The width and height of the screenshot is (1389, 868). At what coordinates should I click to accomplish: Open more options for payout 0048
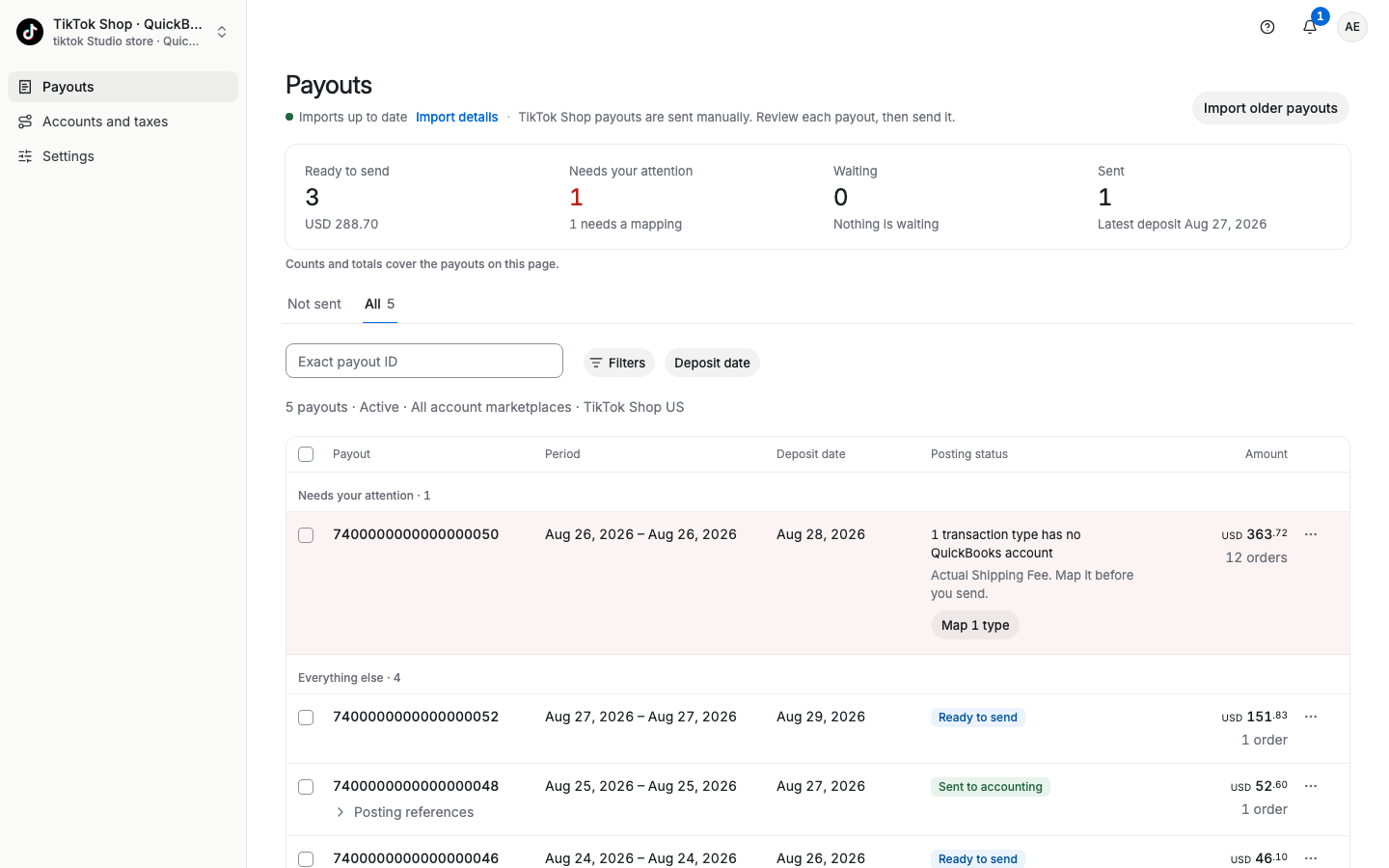1311,786
